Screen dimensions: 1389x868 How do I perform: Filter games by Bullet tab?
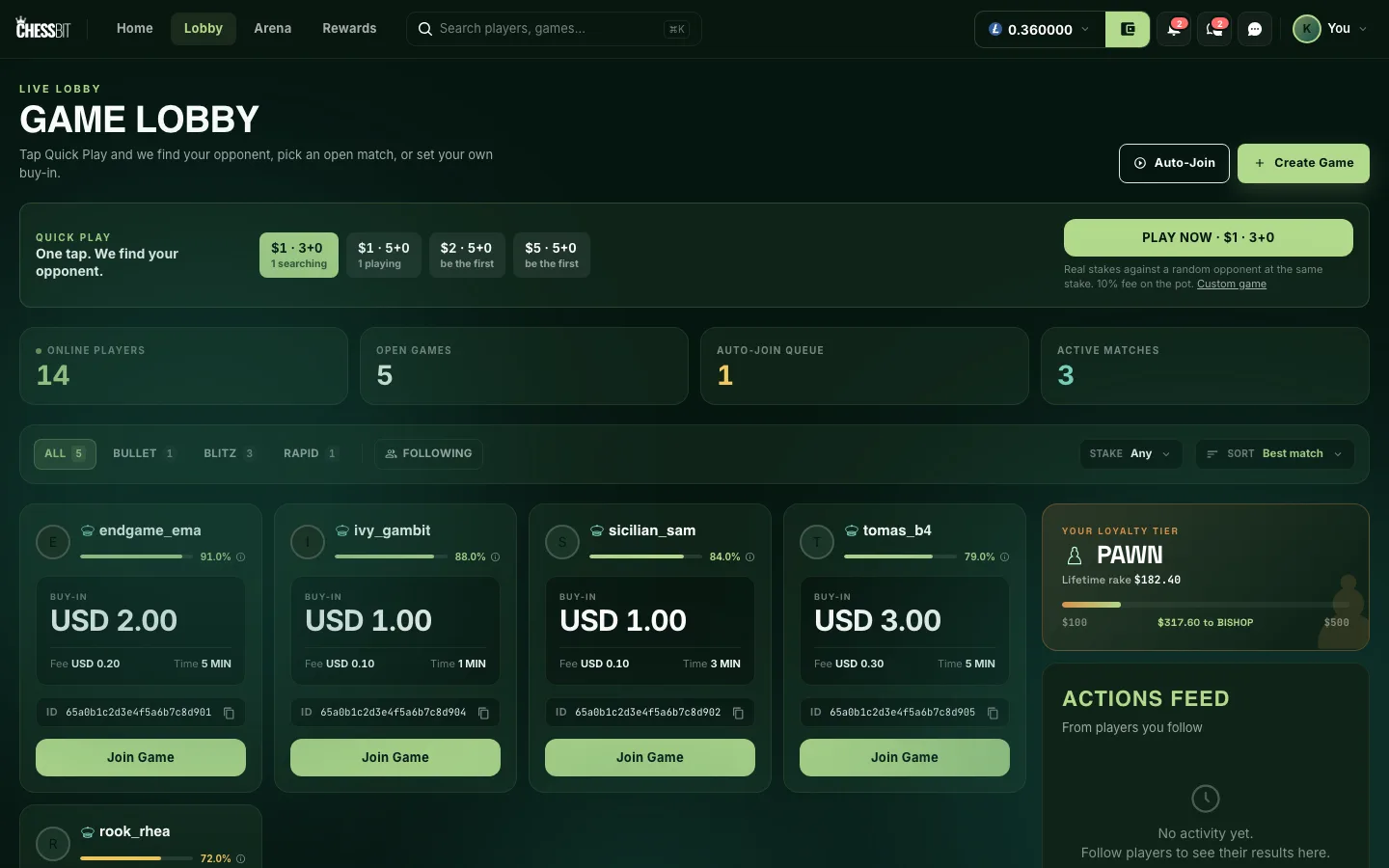tap(144, 453)
